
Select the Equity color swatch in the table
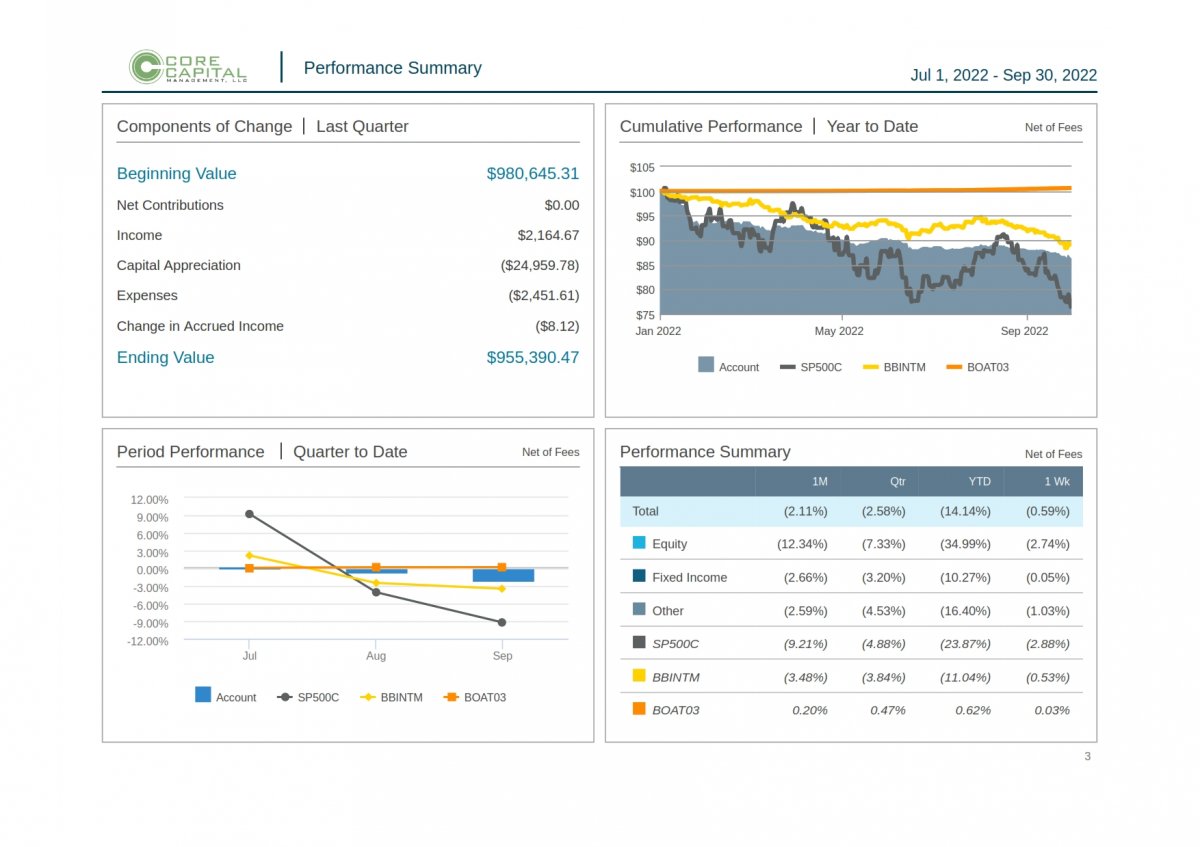click(639, 543)
